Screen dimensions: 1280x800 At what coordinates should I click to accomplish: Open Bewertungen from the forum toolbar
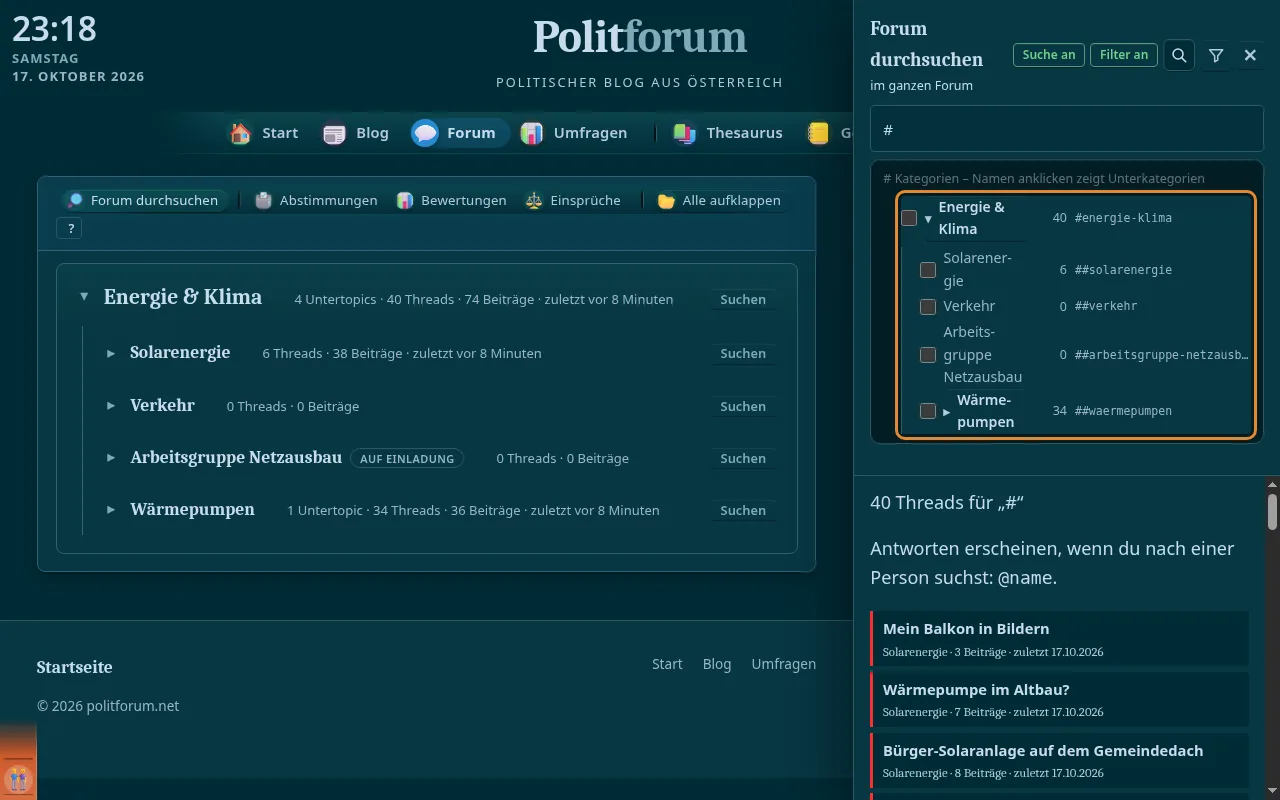click(451, 200)
